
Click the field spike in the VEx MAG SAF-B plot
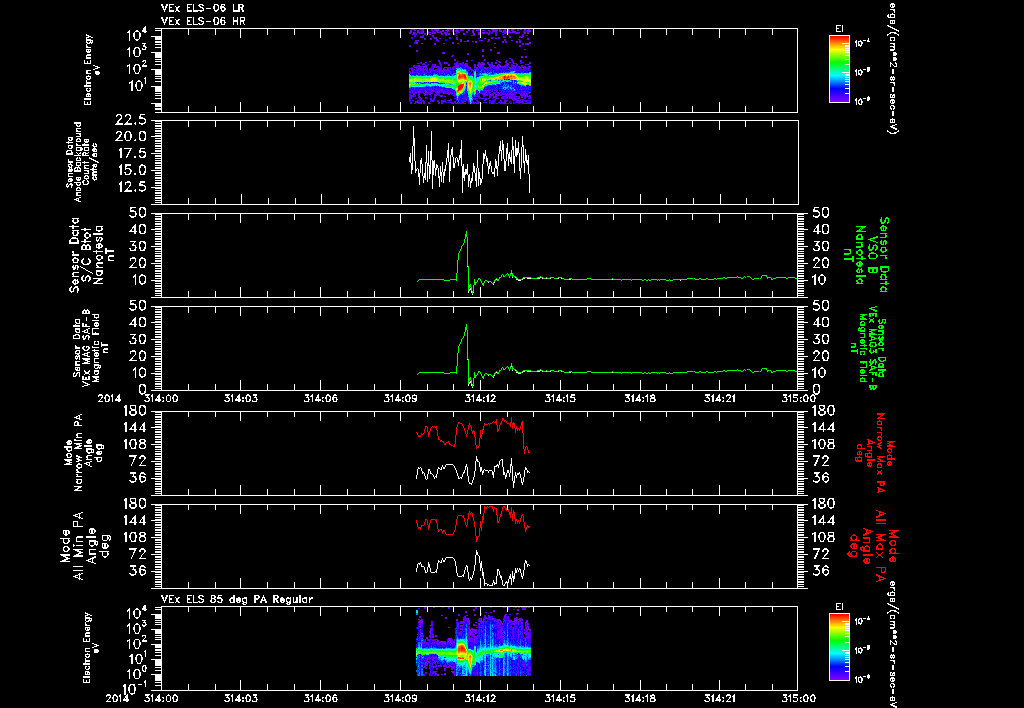466,326
